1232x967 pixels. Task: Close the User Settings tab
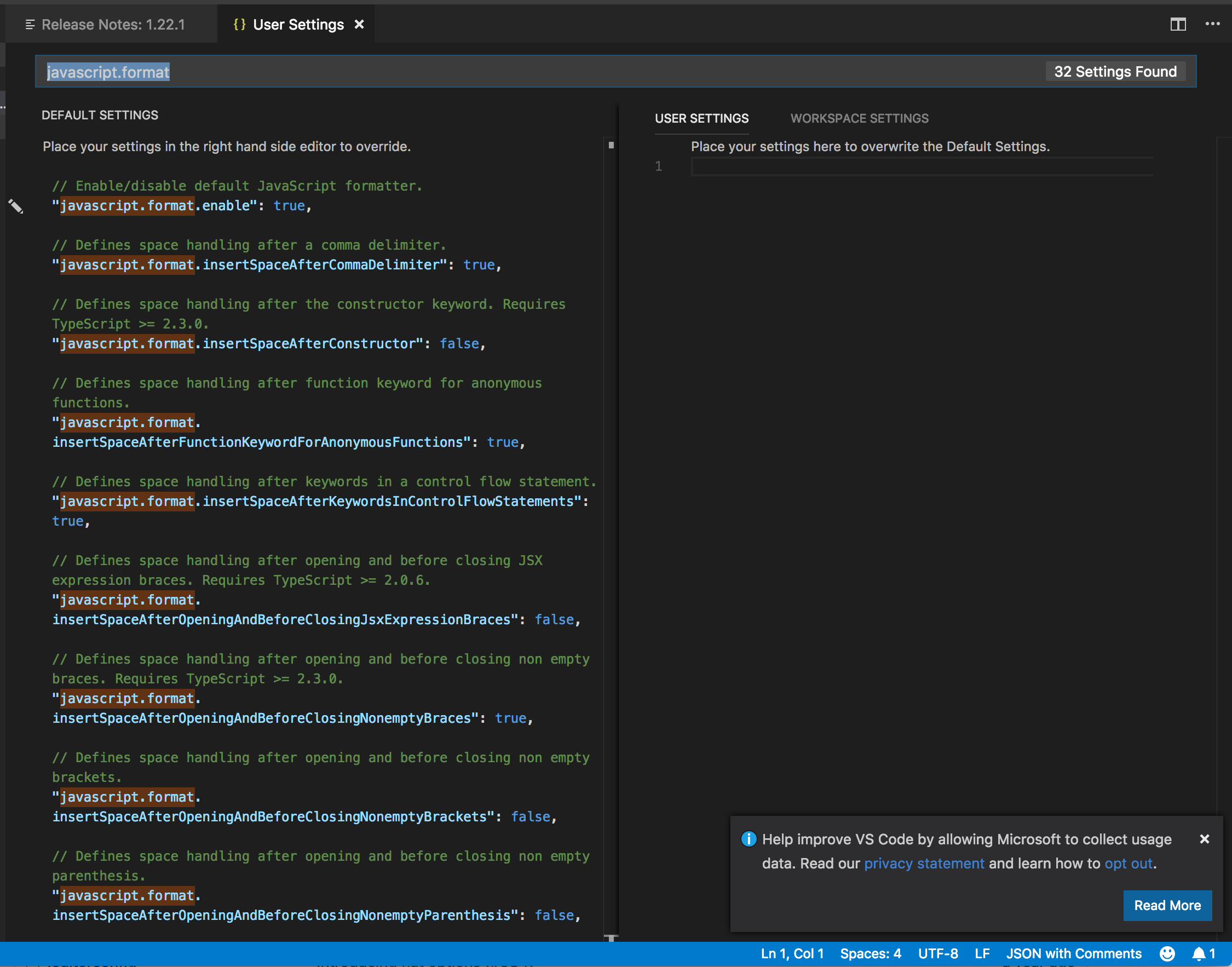(x=359, y=24)
